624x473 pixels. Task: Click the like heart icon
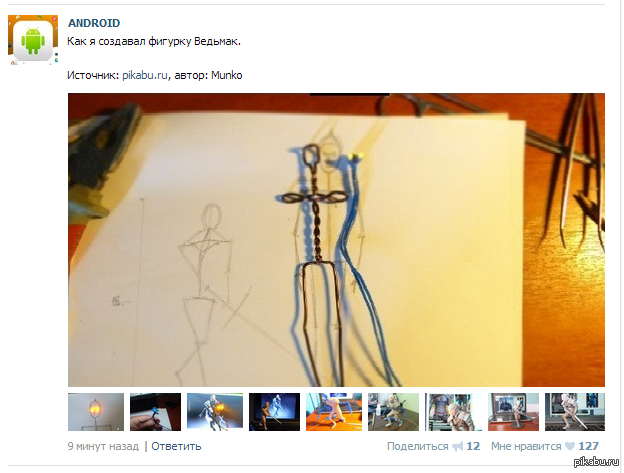click(570, 446)
